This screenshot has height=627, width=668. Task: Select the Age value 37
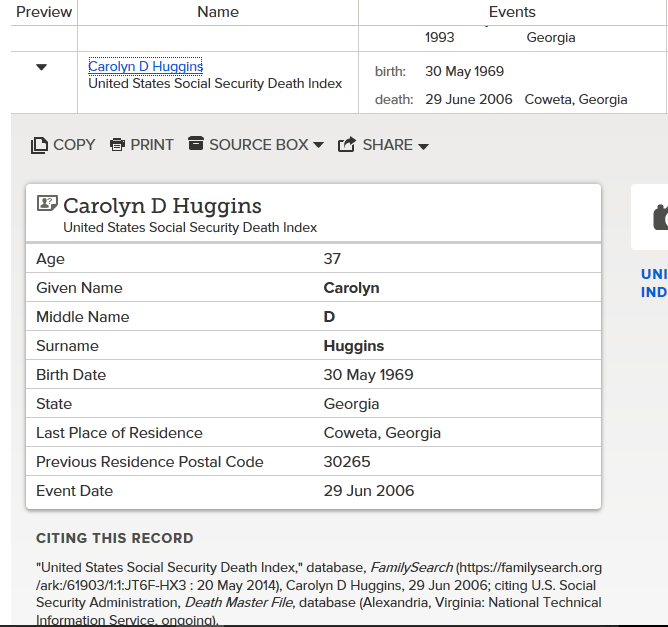[332, 259]
